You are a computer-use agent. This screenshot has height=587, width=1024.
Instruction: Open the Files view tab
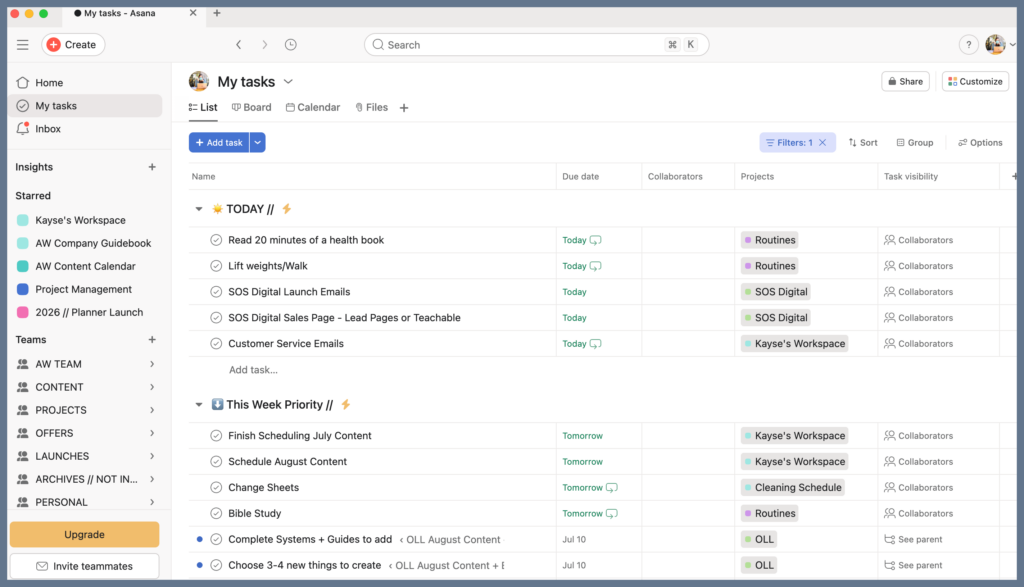click(372, 108)
